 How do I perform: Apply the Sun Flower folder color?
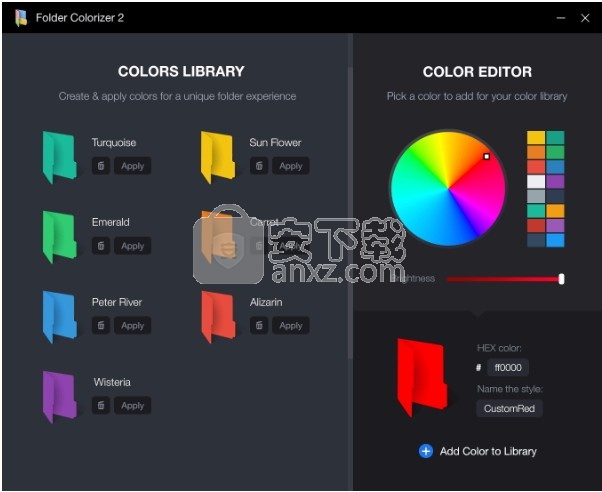[x=291, y=166]
